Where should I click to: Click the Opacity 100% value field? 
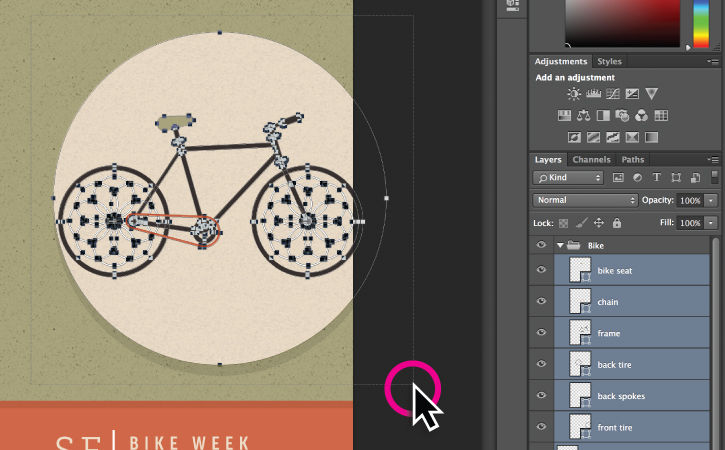pyautogui.click(x=690, y=201)
